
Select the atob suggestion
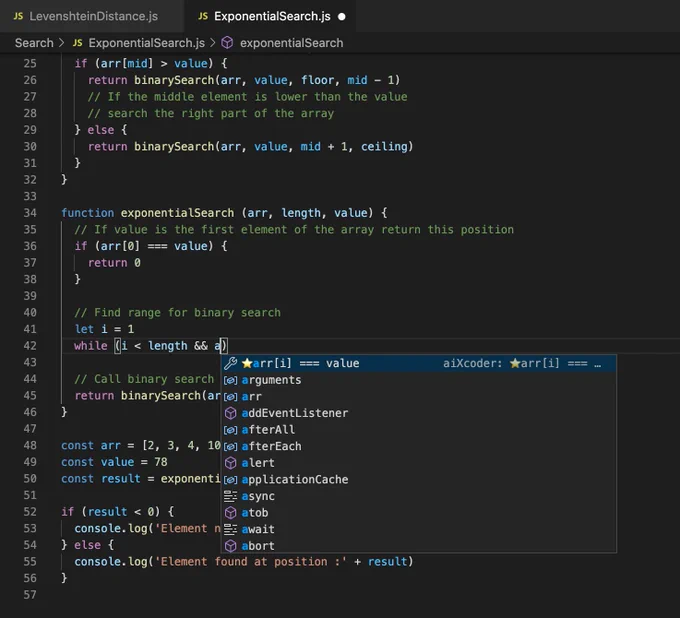(418, 513)
